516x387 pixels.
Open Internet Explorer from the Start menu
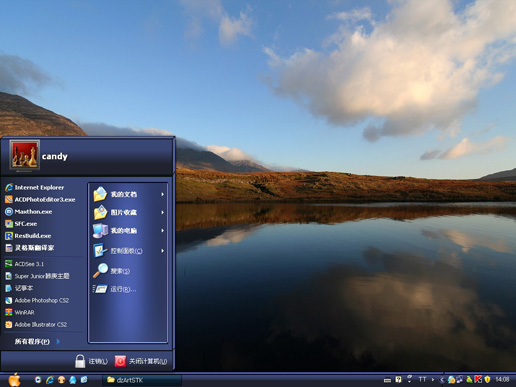click(x=35, y=187)
